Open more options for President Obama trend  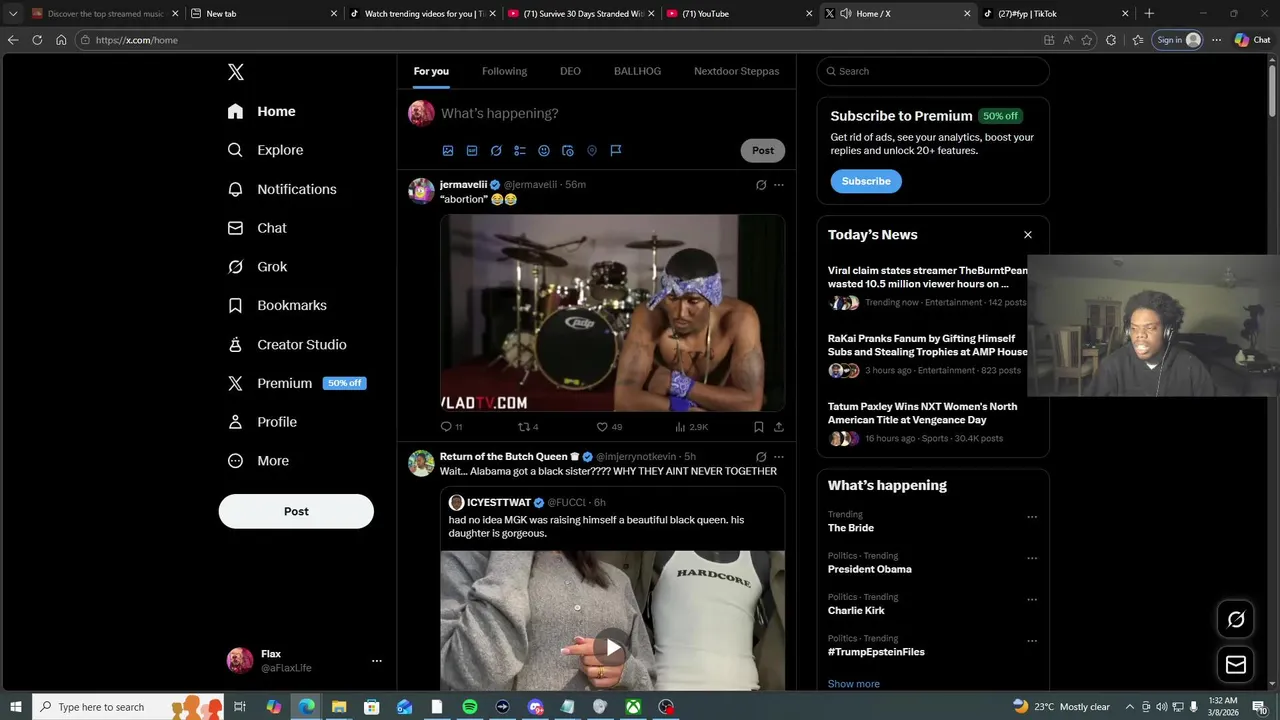tap(1032, 558)
